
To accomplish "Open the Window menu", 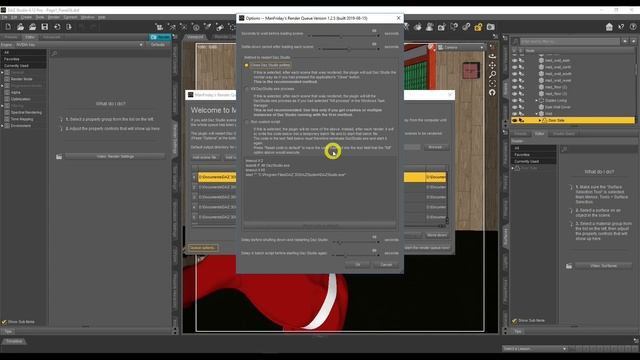I will point(87,18).
